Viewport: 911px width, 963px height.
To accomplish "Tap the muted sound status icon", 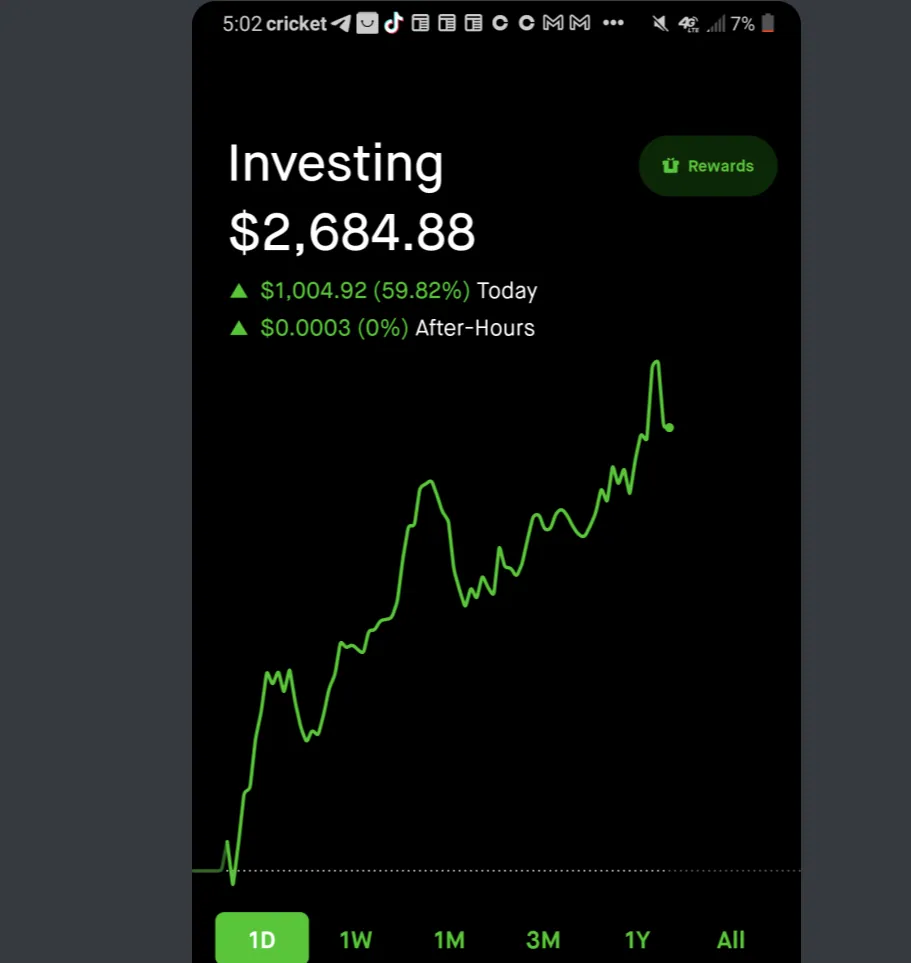I will 660,24.
